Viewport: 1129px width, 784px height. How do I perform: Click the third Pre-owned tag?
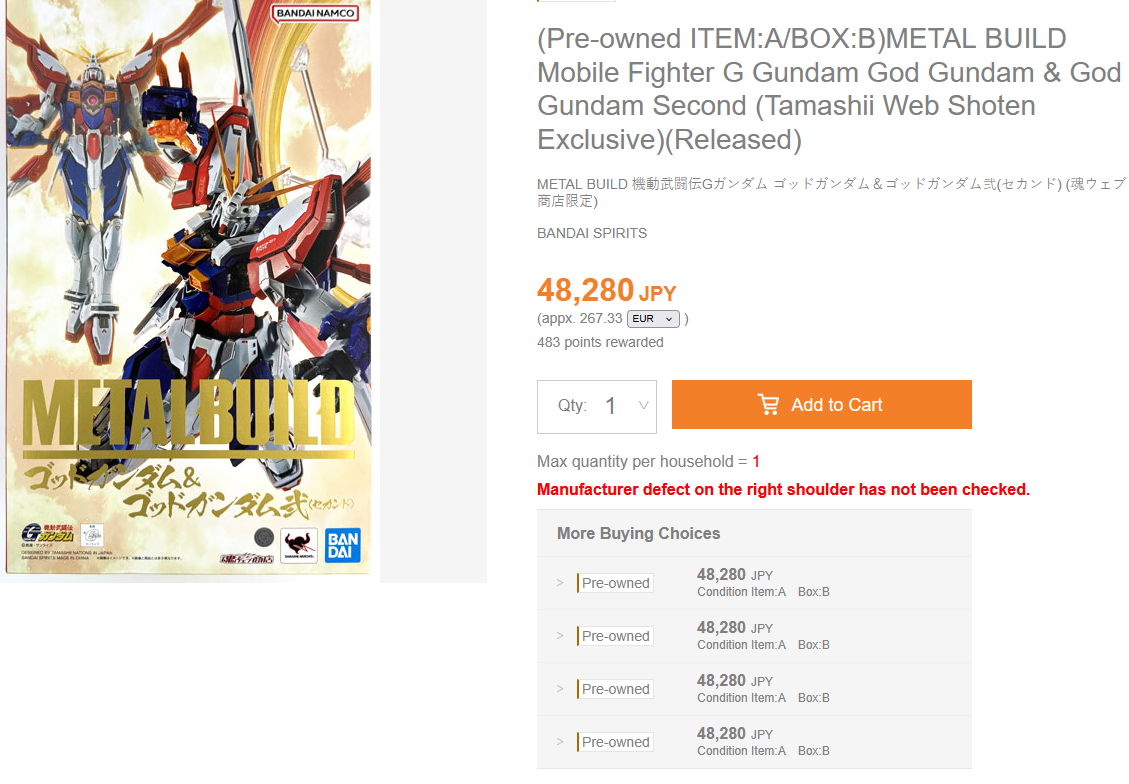click(615, 689)
